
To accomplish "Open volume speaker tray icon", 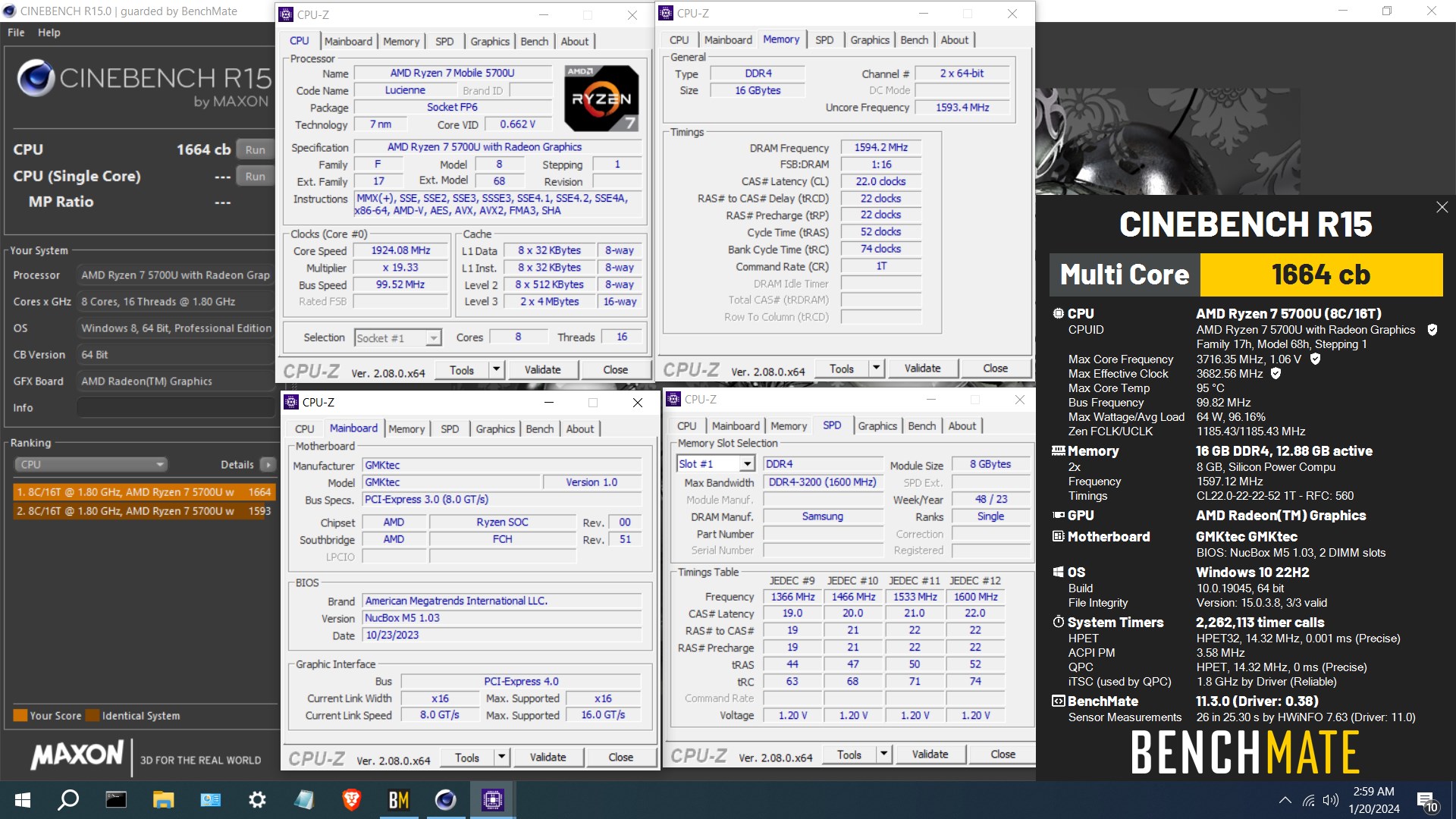I will 1331,800.
